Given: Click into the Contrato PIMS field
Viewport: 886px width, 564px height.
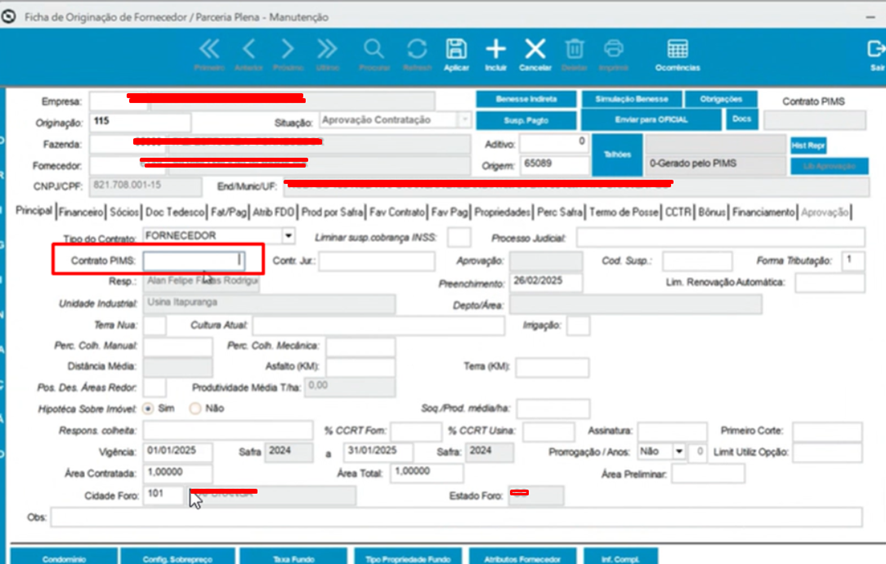Looking at the screenshot, I should coord(193,261).
